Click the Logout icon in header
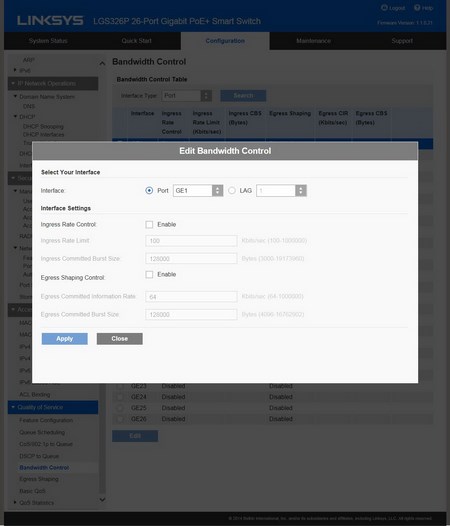 click(384, 8)
